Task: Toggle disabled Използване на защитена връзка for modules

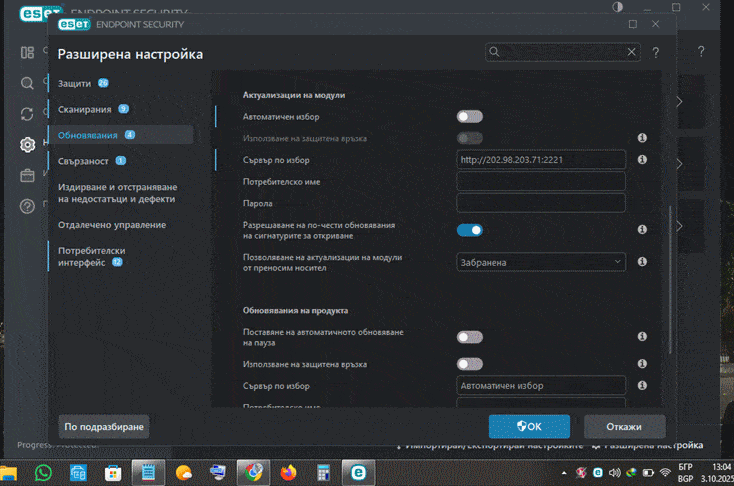Action: (x=470, y=138)
